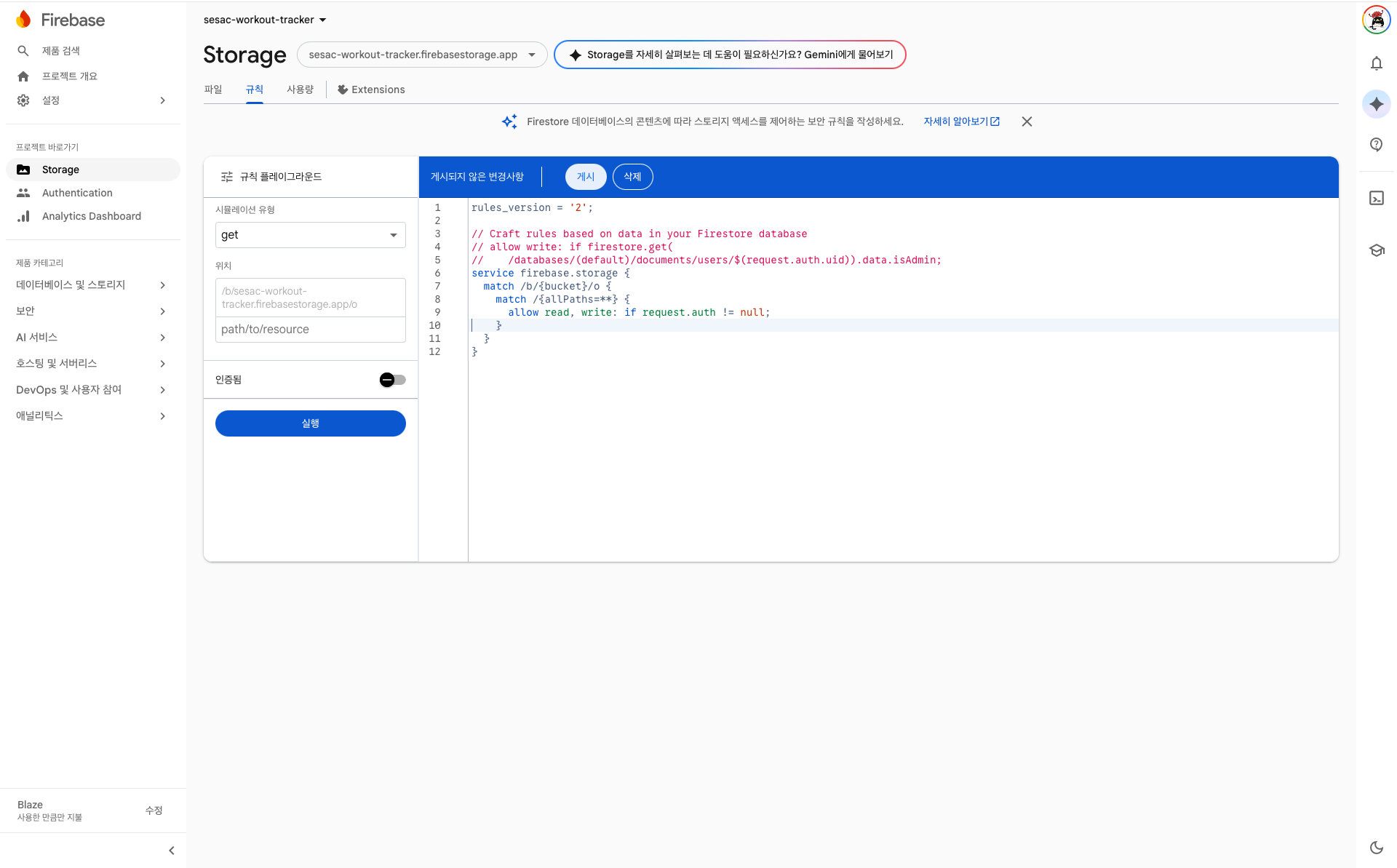Screen dimensions: 1397x868
Task: Click the 게시되지 않은 변경사항 label
Action: click(477, 177)
